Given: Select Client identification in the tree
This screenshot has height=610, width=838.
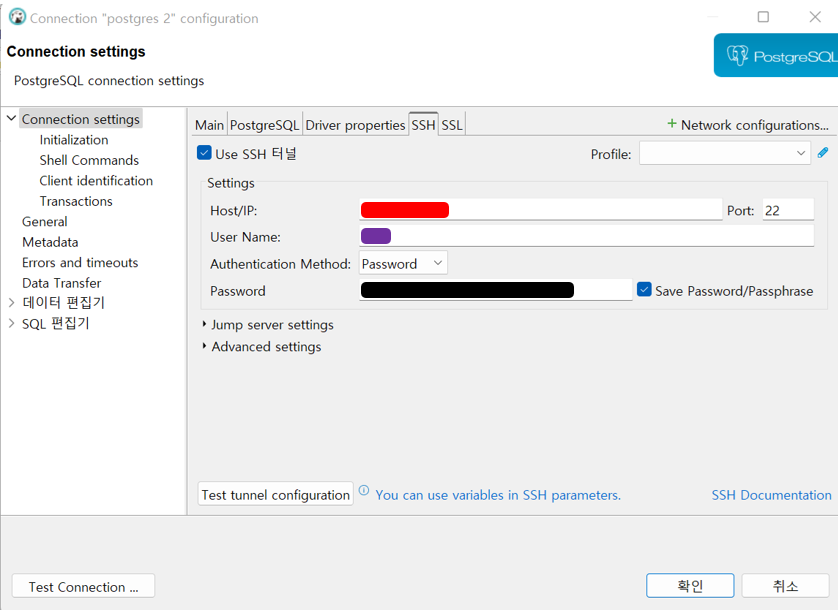Looking at the screenshot, I should 96,181.
